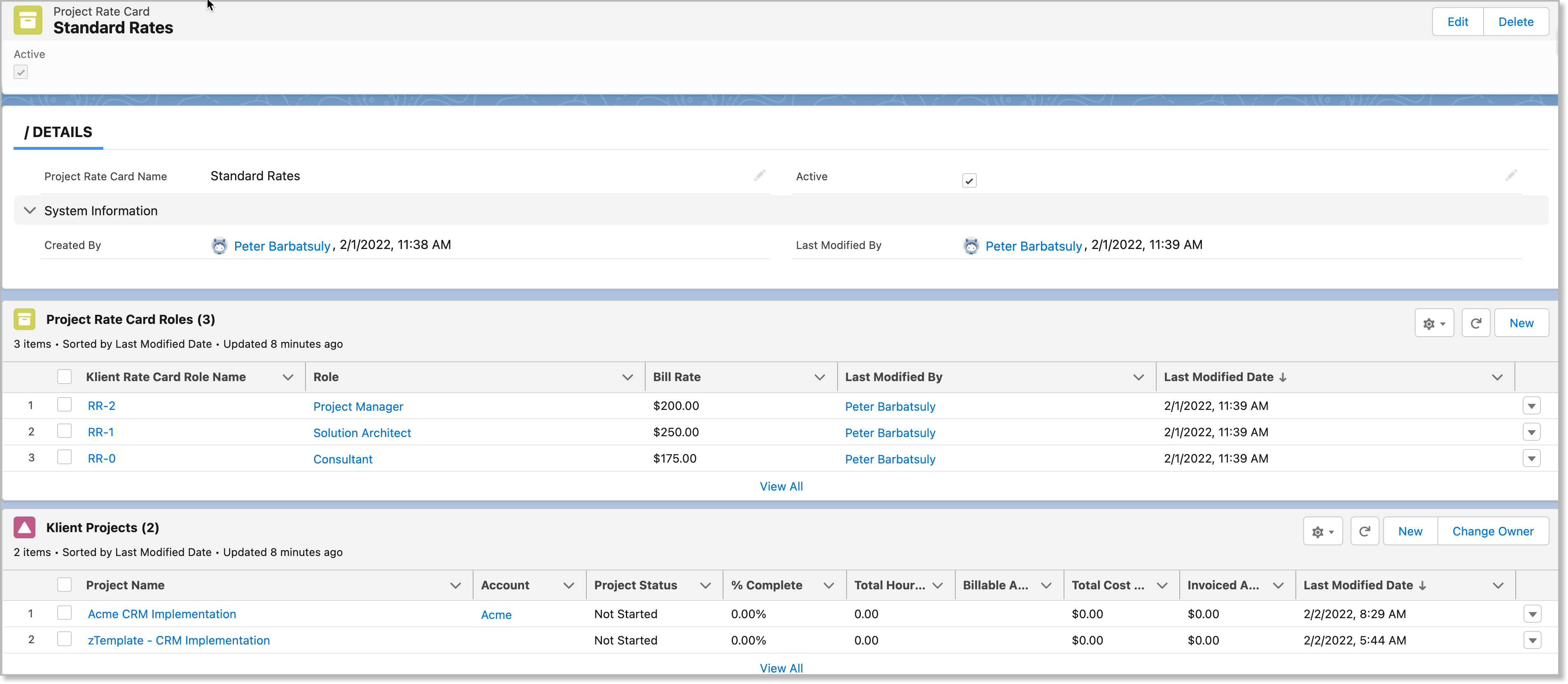Open the Solution Architect role link
Screen dimensions: 1568x684
(x=362, y=433)
